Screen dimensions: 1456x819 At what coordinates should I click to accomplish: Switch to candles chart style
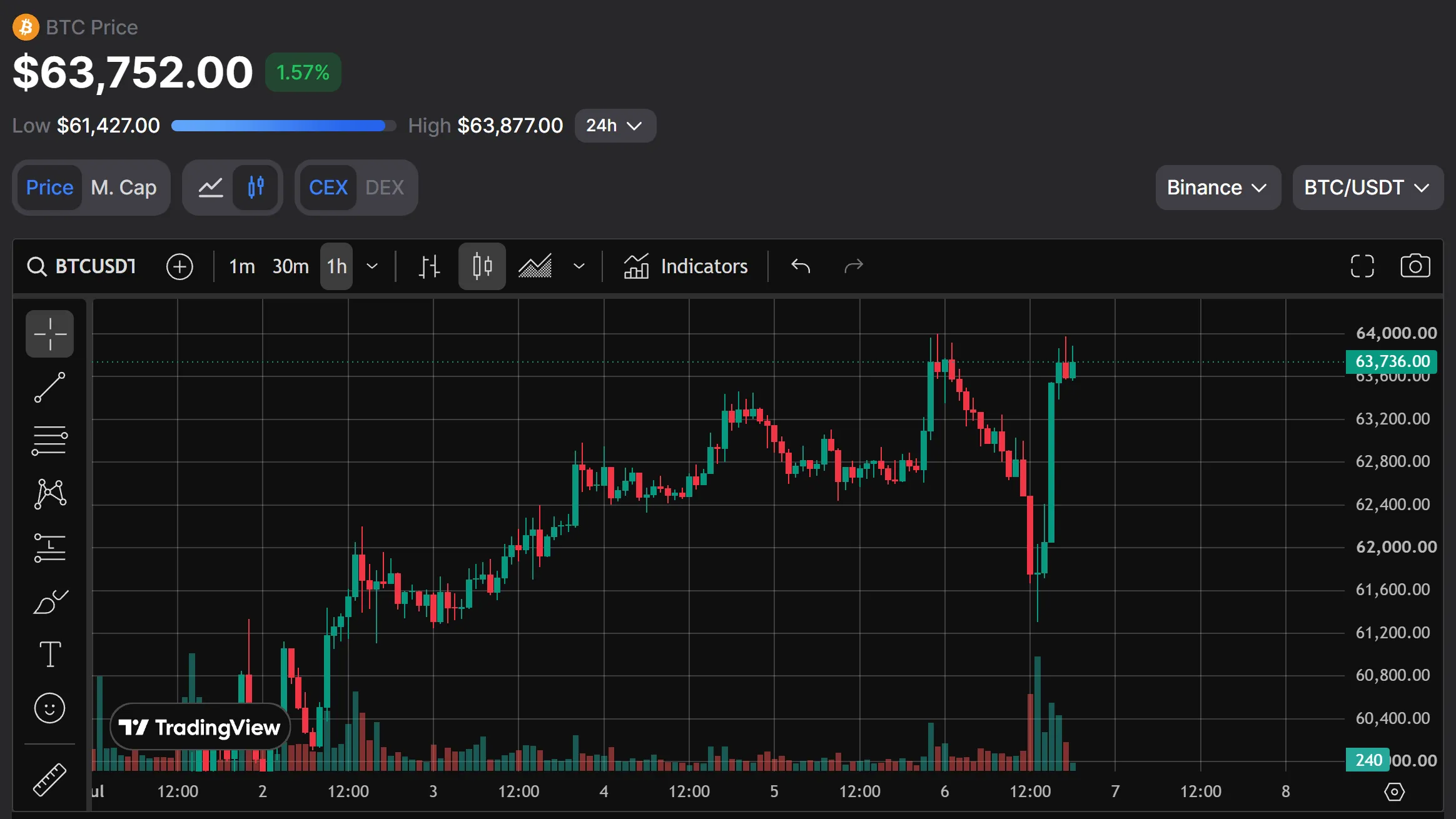click(482, 266)
